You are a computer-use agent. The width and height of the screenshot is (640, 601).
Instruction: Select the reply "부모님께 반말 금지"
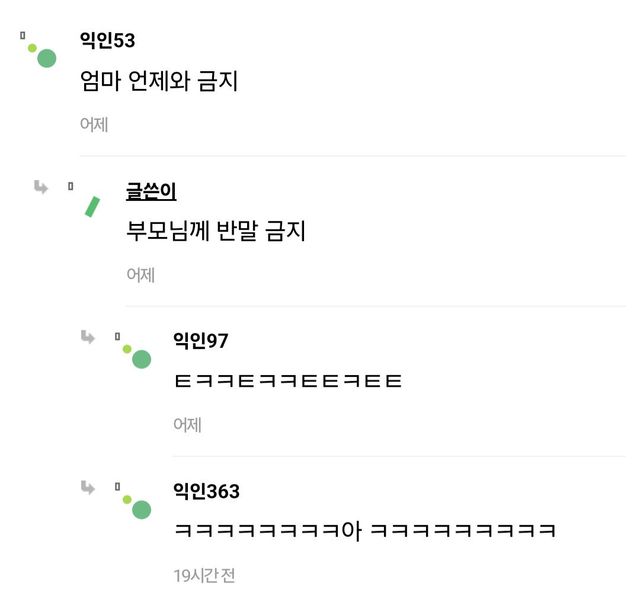click(215, 231)
